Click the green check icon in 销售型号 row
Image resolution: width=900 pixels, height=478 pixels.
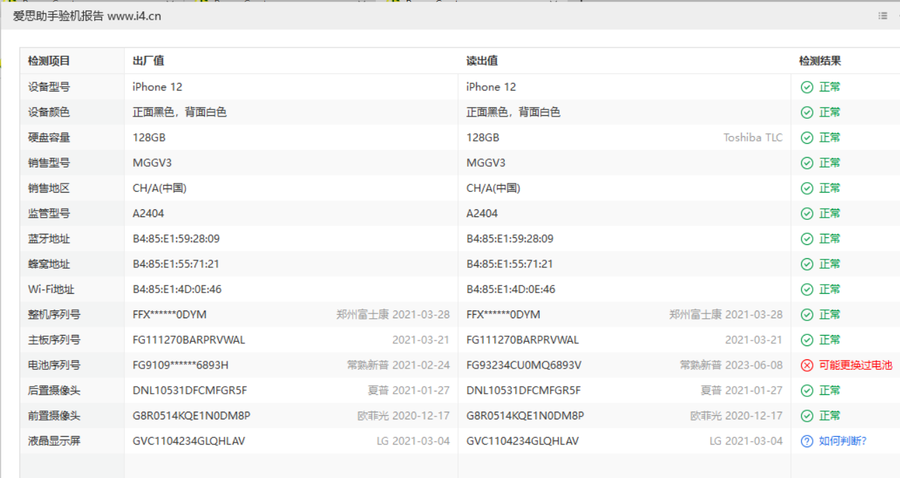tap(807, 163)
